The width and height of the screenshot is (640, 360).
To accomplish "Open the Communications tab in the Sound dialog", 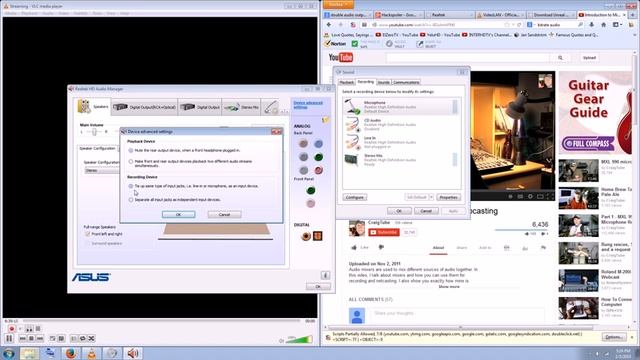I will coord(406,82).
